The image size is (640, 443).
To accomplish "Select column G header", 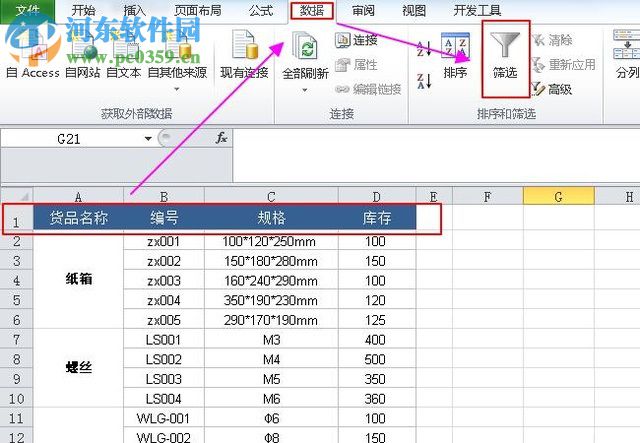I will pos(558,197).
